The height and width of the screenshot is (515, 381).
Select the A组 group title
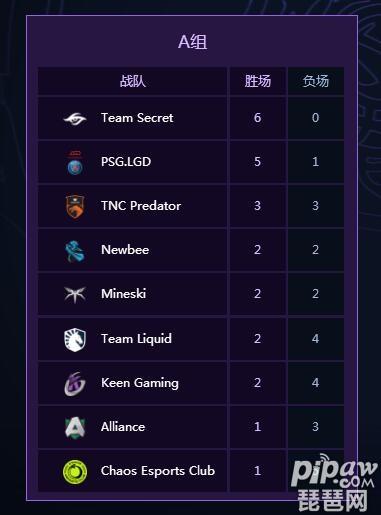coord(192,42)
